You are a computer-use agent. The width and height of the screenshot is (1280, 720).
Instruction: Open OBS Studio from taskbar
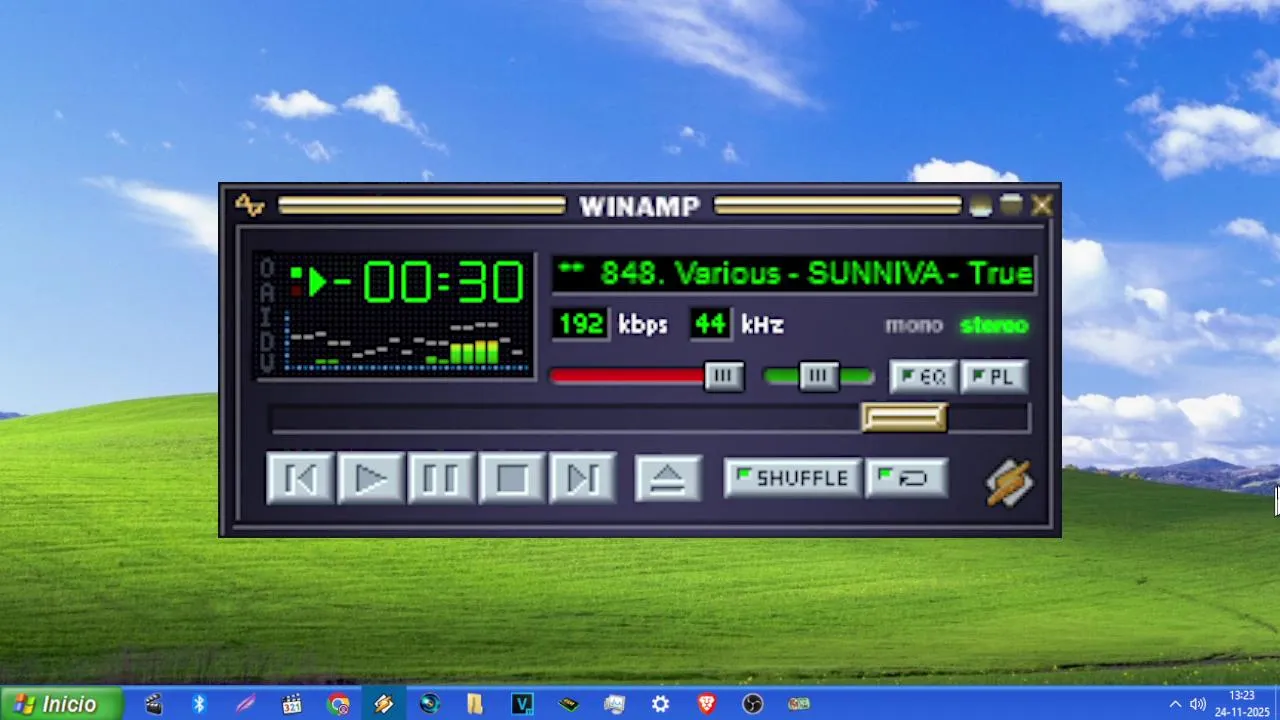pyautogui.click(x=753, y=704)
